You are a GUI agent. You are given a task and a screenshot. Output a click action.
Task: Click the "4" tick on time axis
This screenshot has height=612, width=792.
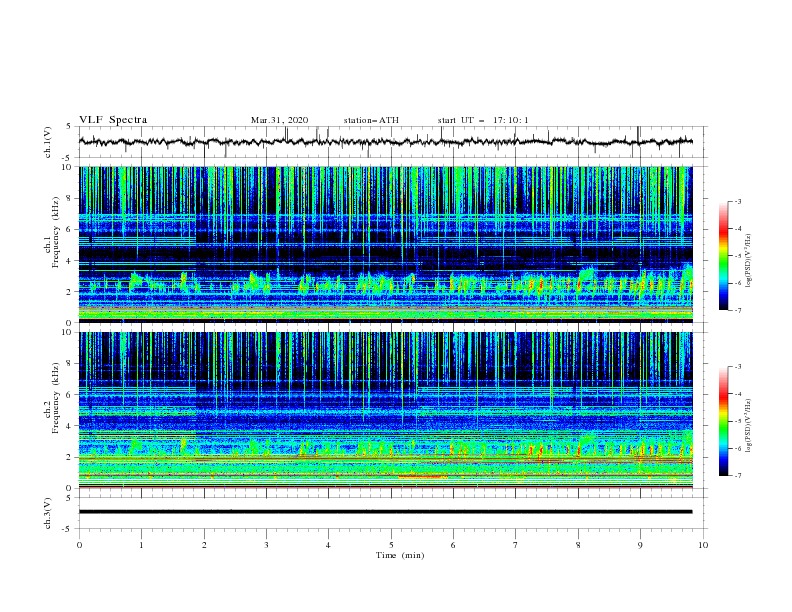[329, 545]
